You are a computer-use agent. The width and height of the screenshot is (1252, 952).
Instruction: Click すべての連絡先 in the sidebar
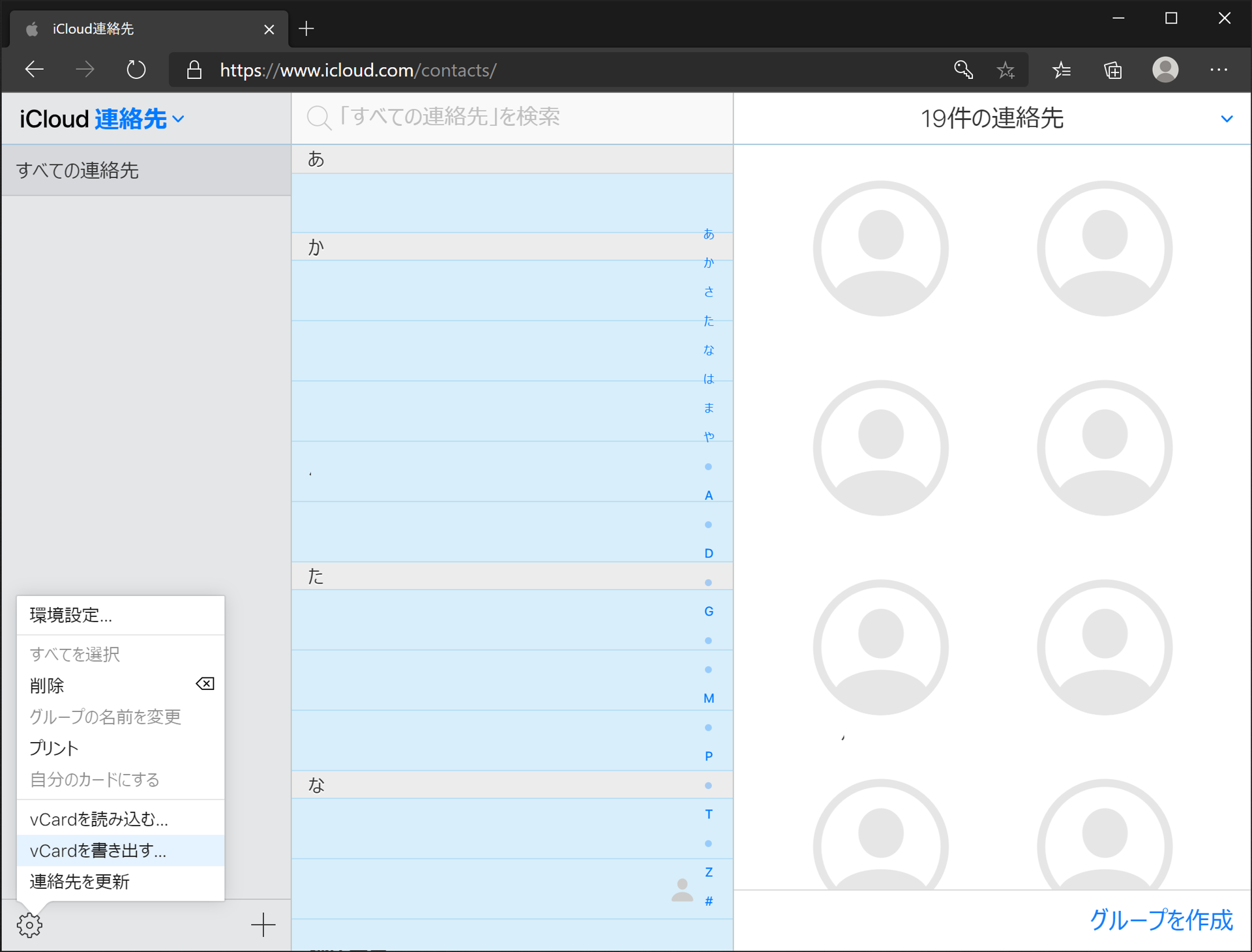[77, 170]
